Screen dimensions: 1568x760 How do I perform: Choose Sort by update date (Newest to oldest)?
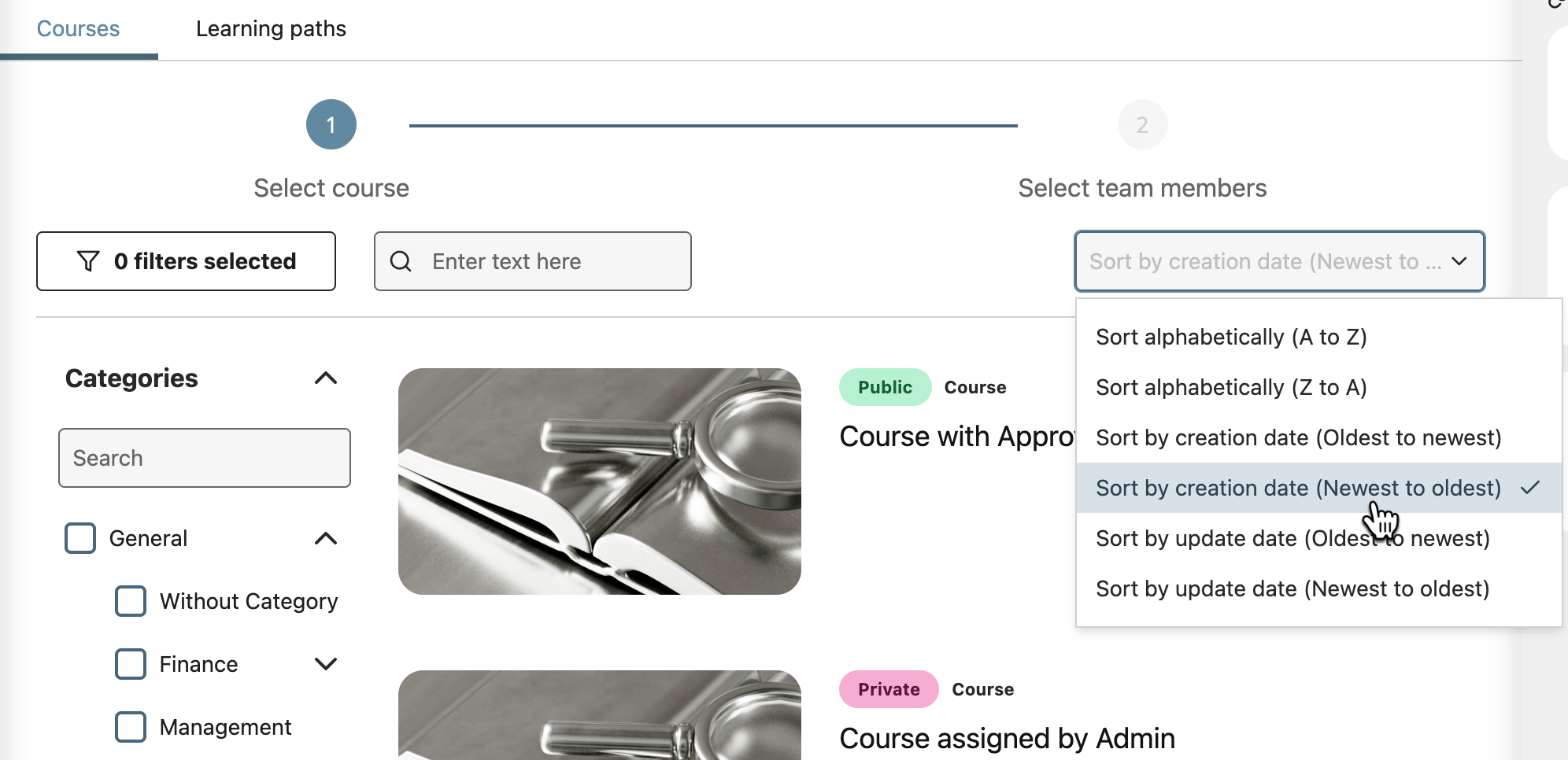1292,588
